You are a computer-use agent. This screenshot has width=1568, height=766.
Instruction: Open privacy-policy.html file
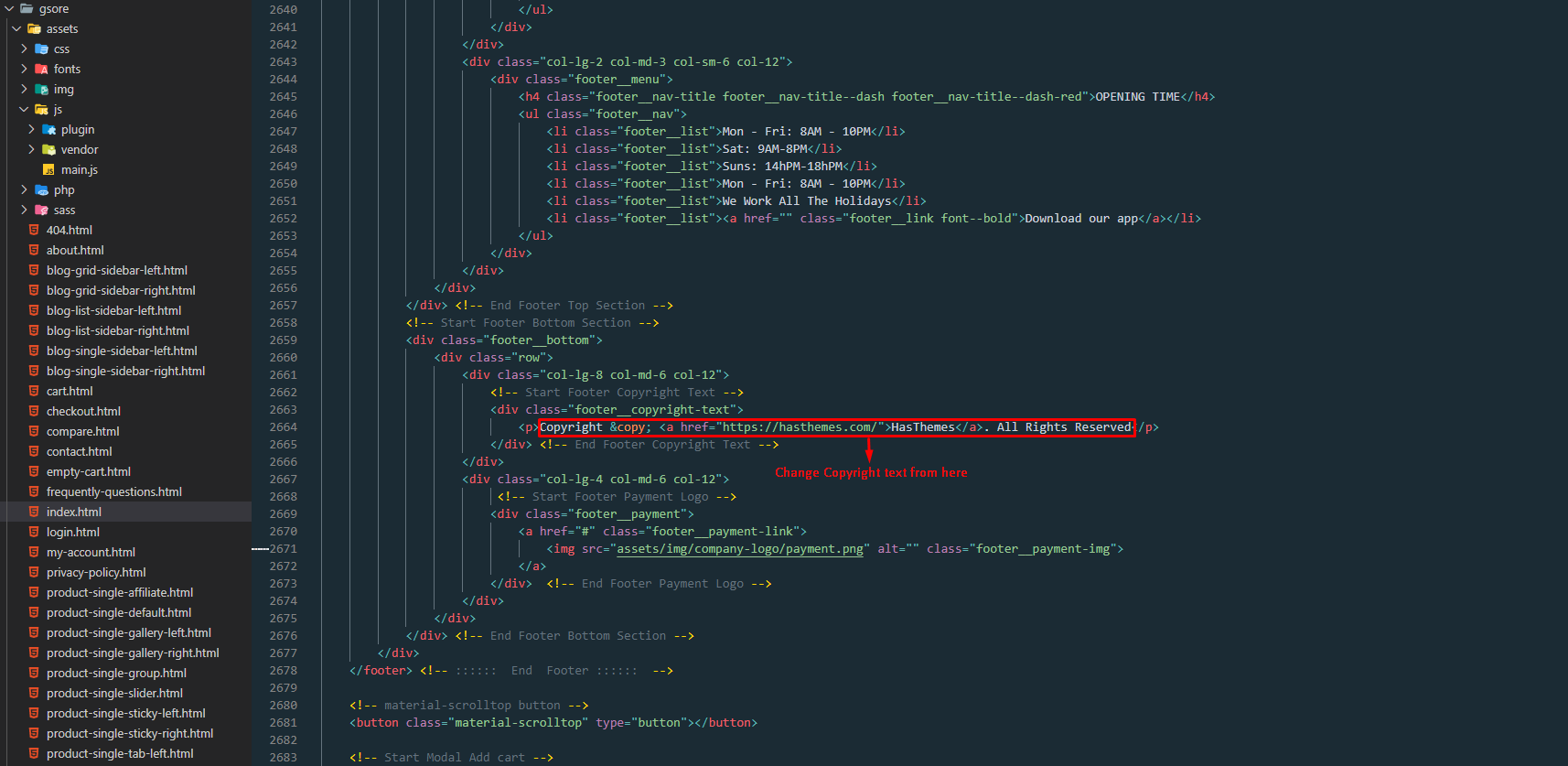(x=96, y=573)
